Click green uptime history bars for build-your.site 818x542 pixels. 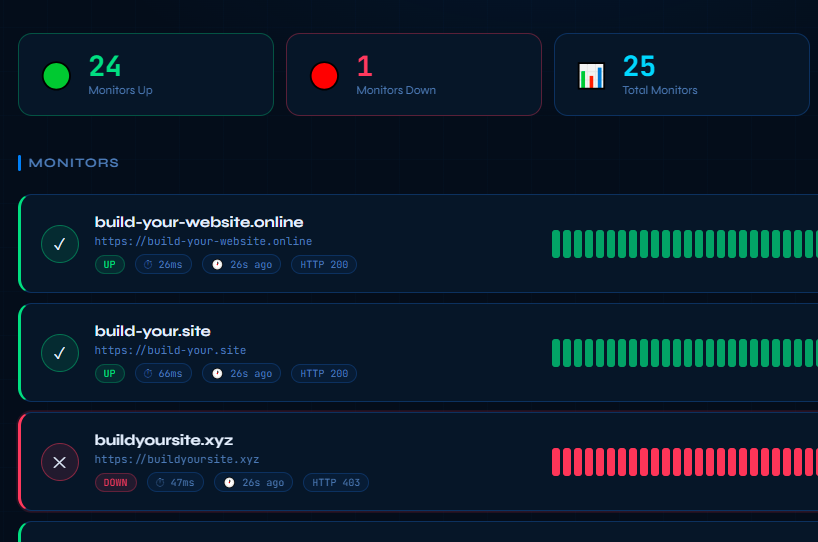pos(684,353)
